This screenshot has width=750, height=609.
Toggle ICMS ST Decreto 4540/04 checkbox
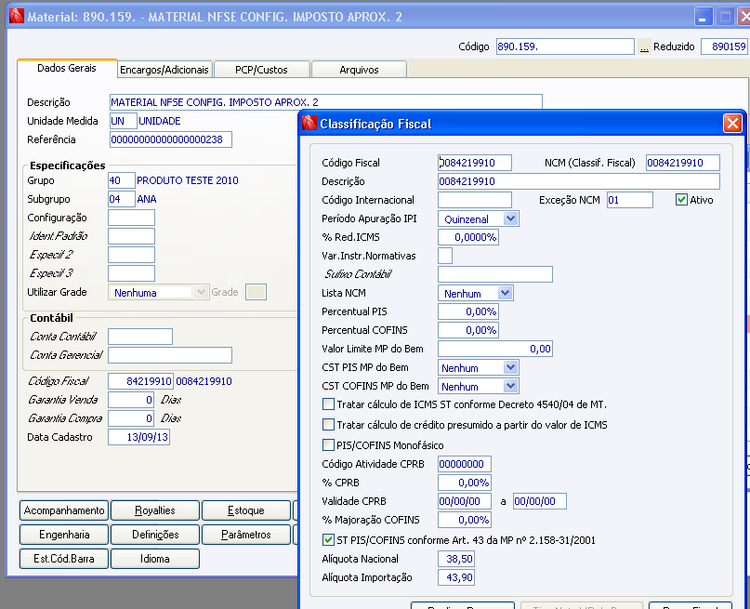click(328, 405)
